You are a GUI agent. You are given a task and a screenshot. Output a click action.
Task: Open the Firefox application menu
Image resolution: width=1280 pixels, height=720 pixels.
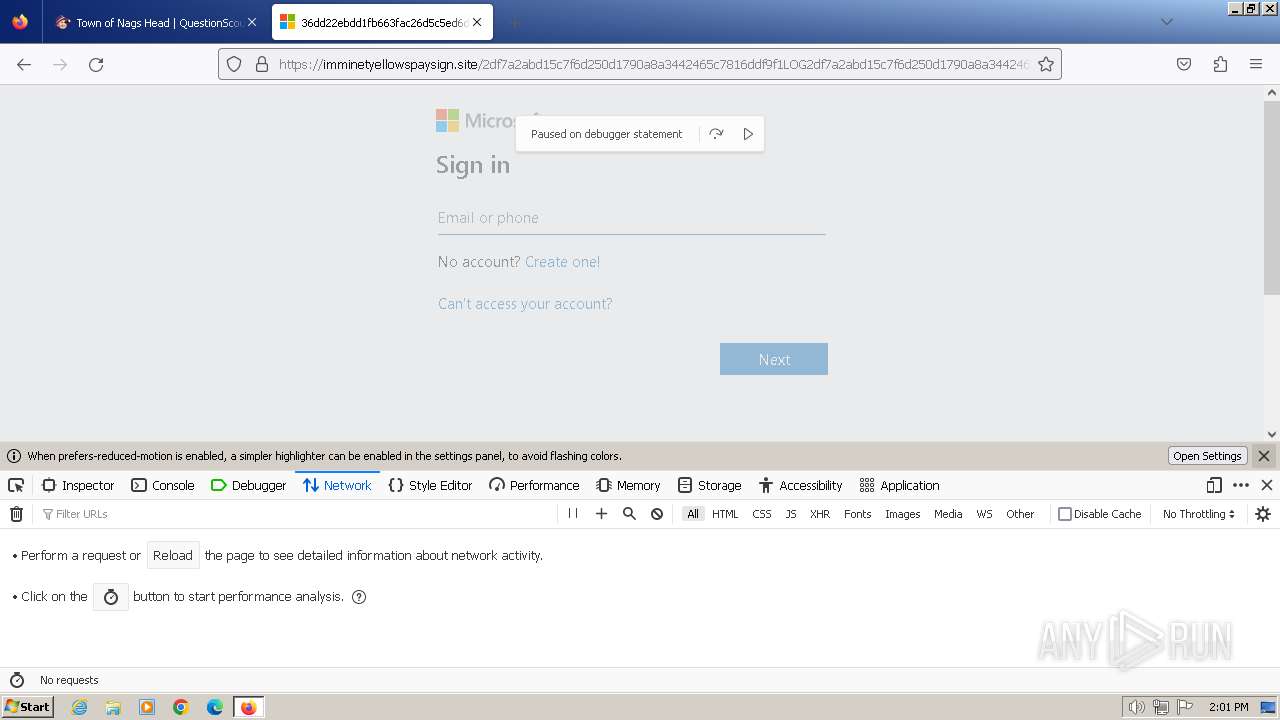click(1256, 64)
